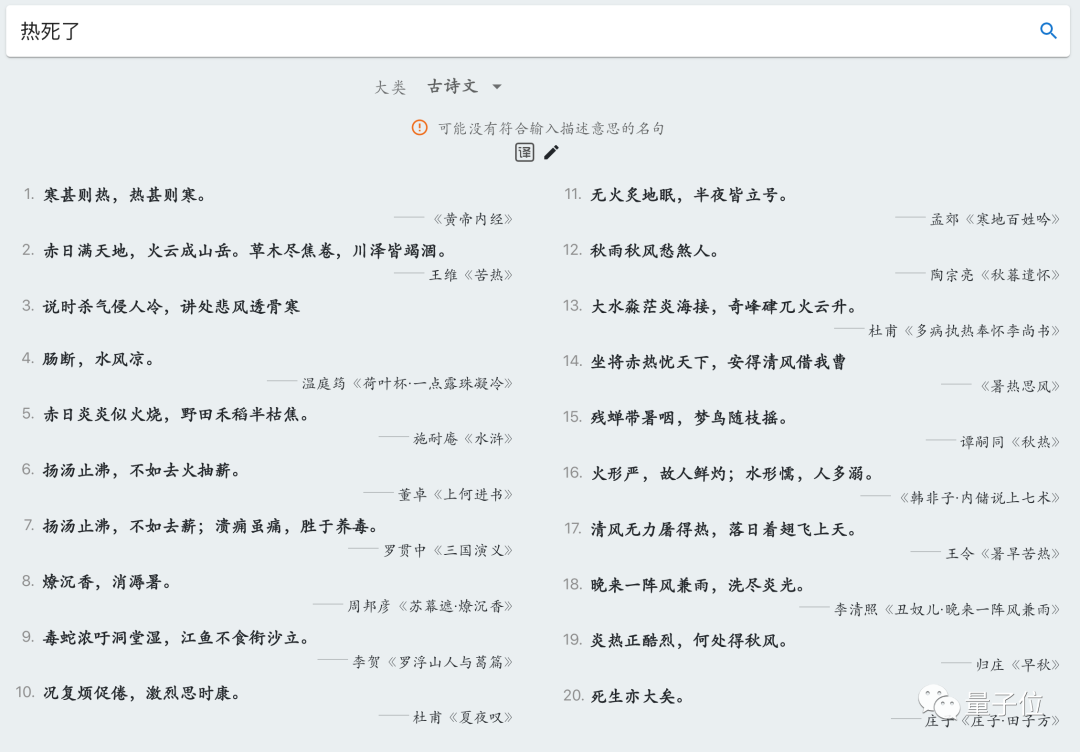Image resolution: width=1080 pixels, height=752 pixels.
Task: Select quote starting 赤日满天地，火云成山岳
Action: 246,251
